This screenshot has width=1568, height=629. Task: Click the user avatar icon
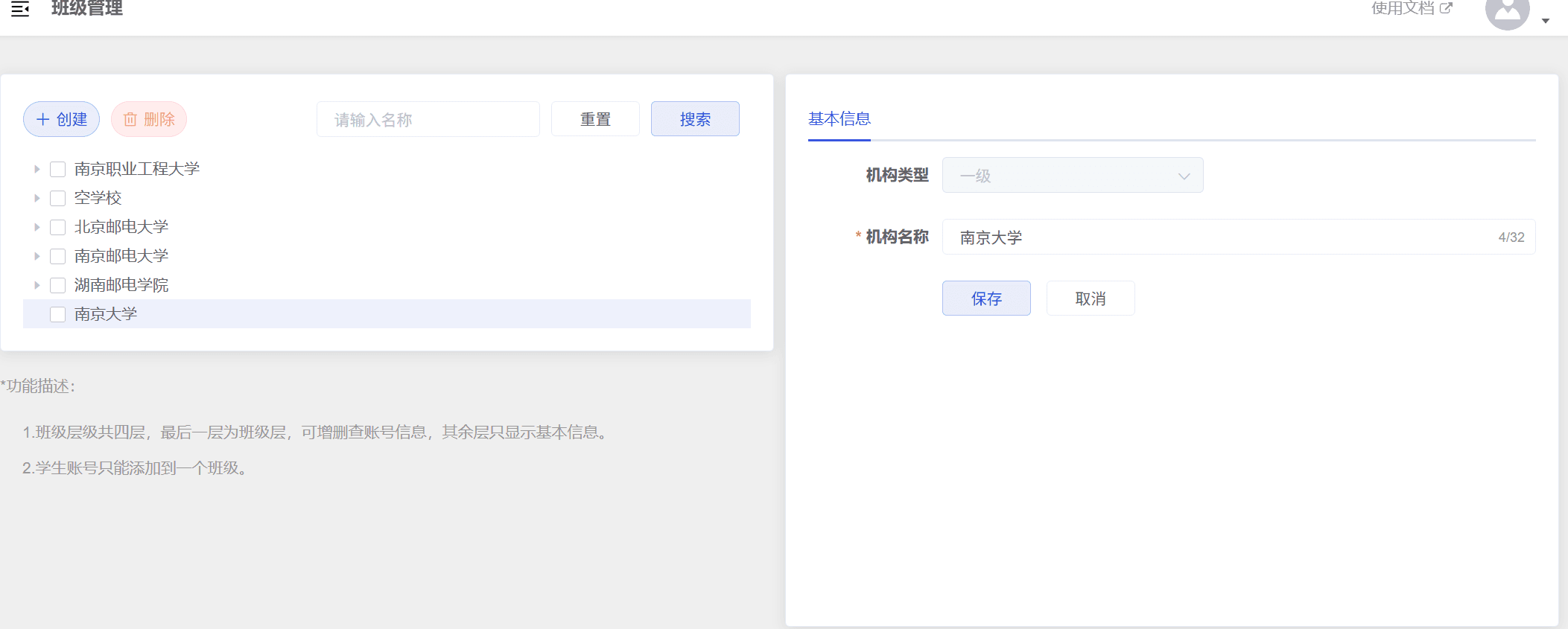(x=1507, y=13)
